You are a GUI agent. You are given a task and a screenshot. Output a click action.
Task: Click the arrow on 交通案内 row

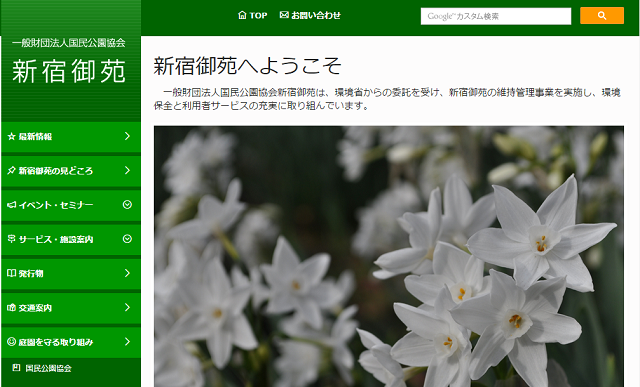pos(127,307)
